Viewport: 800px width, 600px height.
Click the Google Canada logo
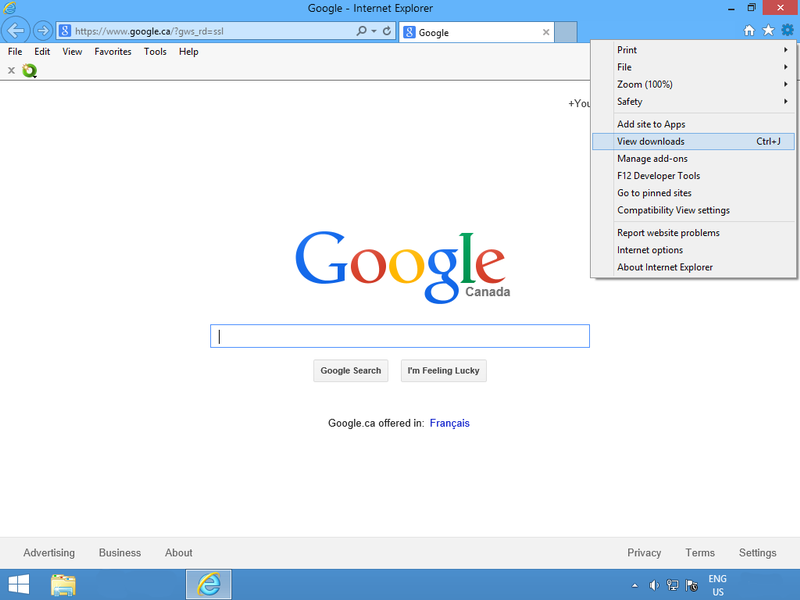coord(402,267)
